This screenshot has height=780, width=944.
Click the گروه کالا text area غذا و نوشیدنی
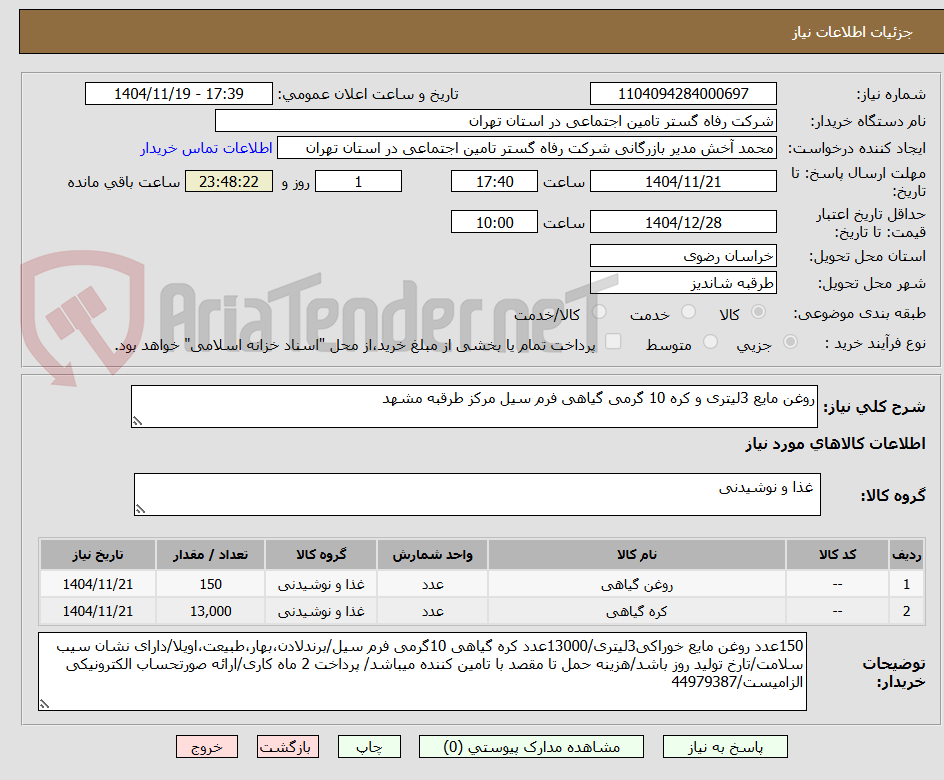(x=477, y=495)
